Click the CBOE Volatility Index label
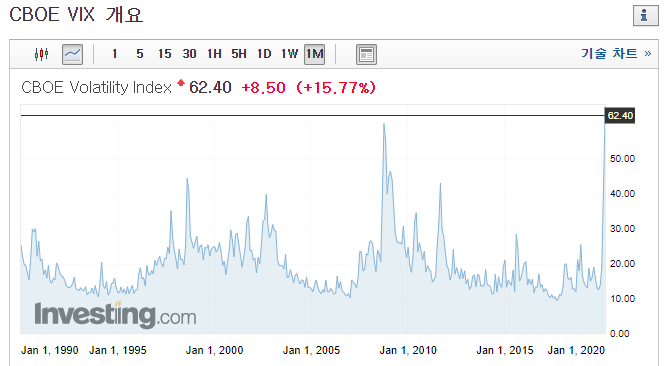 [96, 87]
